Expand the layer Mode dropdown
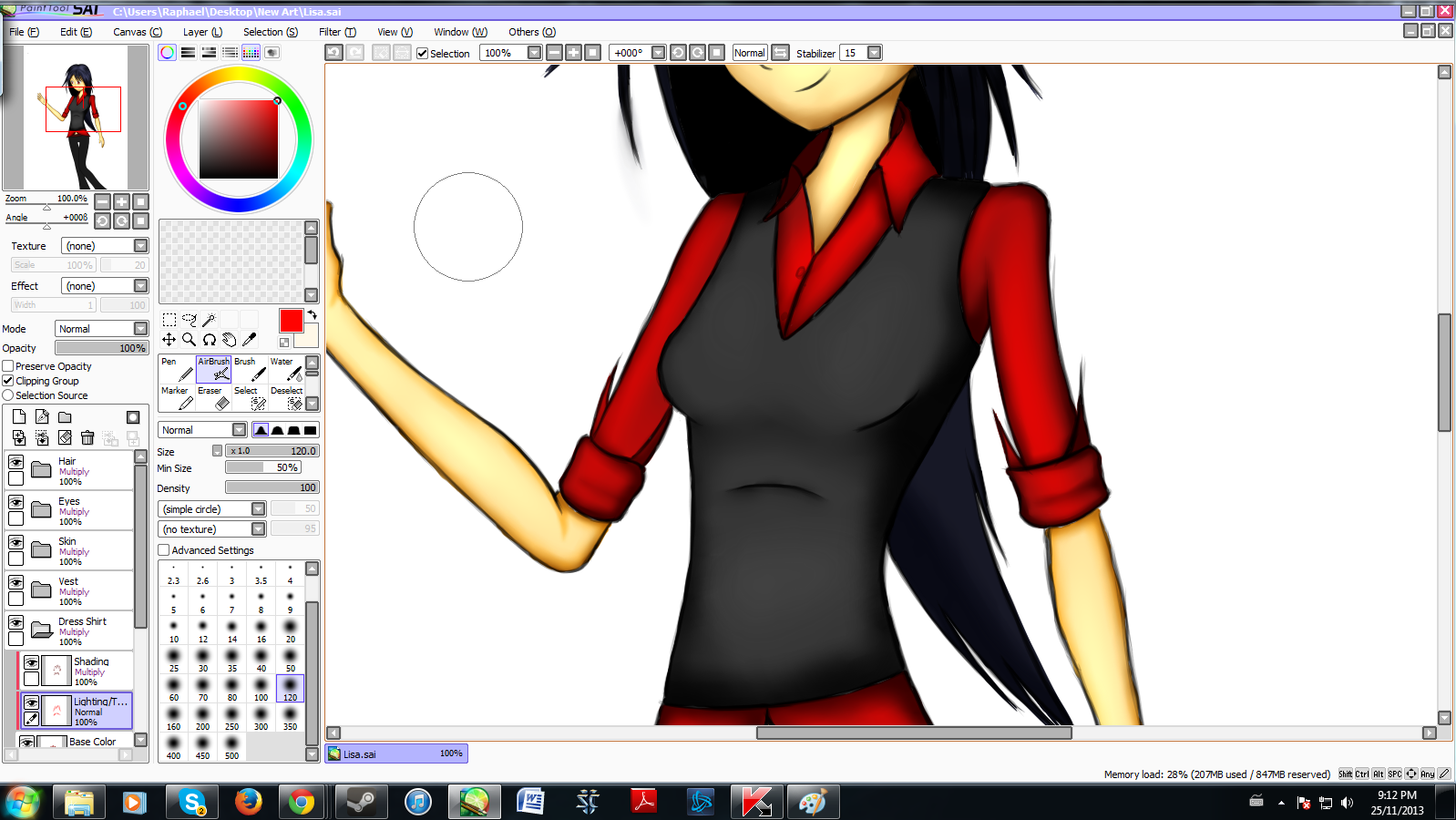This screenshot has height=820, width=1456. pos(140,329)
